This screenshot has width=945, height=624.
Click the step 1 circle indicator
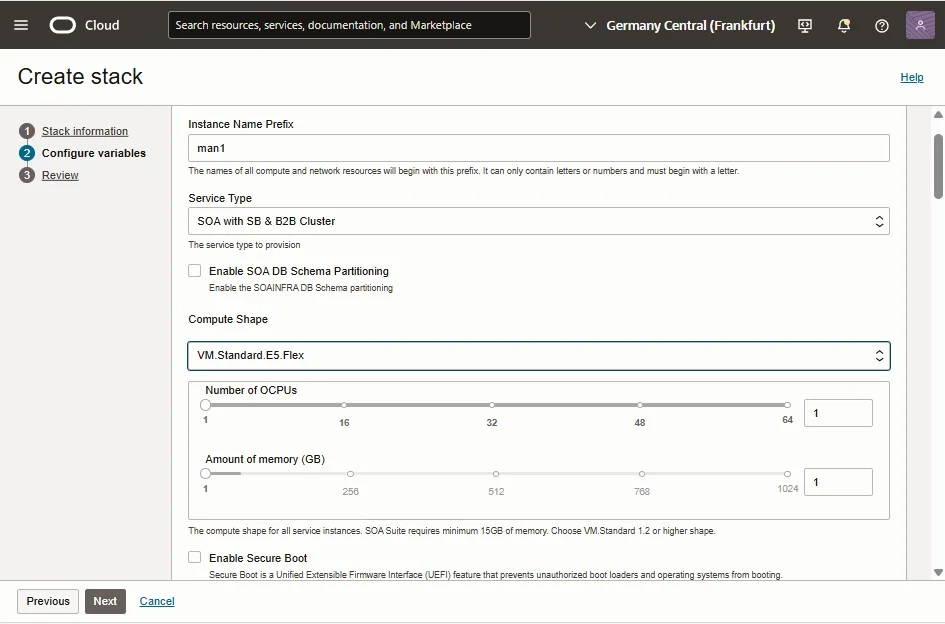click(x=27, y=131)
